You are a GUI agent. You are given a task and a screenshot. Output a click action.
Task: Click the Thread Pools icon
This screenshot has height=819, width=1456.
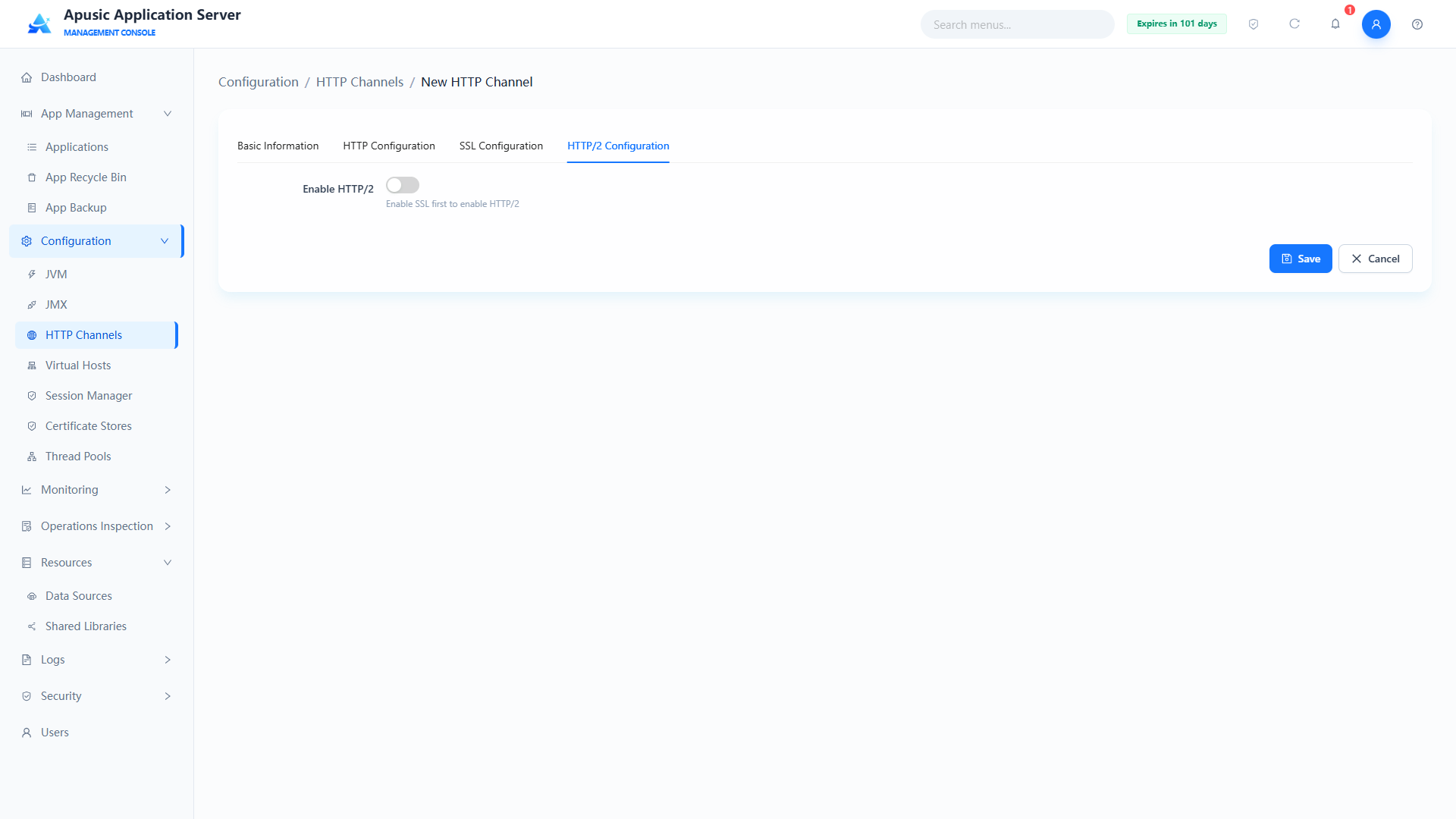[32, 457]
